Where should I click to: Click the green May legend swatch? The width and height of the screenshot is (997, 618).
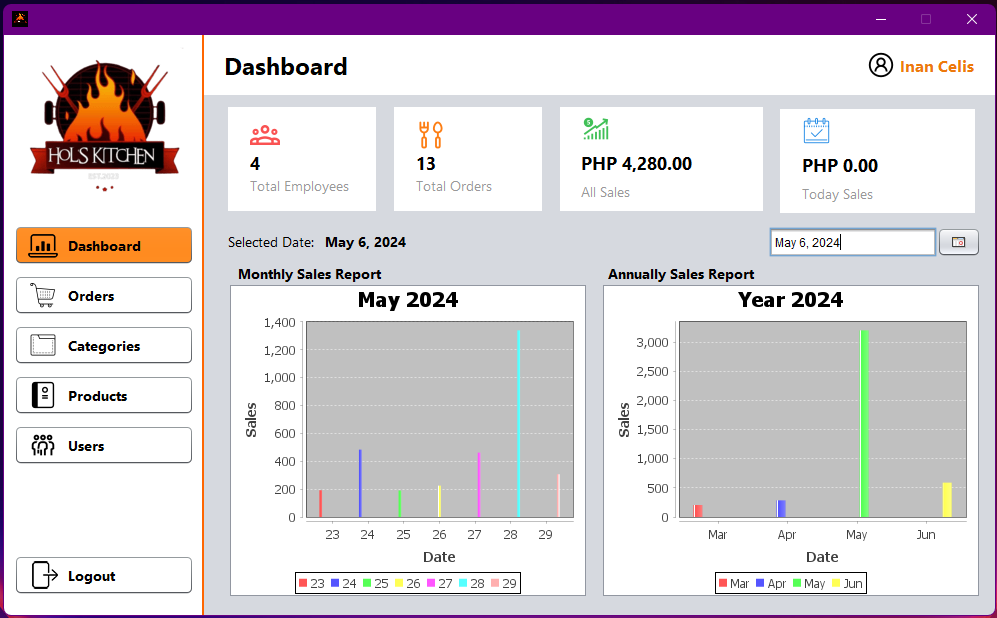point(798,583)
